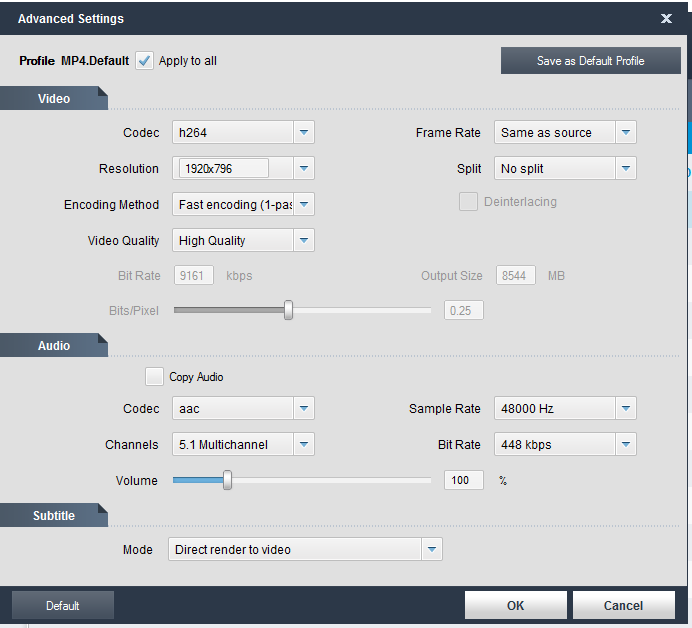Click the Cancel button
This screenshot has height=628, width=692.
pos(623,605)
